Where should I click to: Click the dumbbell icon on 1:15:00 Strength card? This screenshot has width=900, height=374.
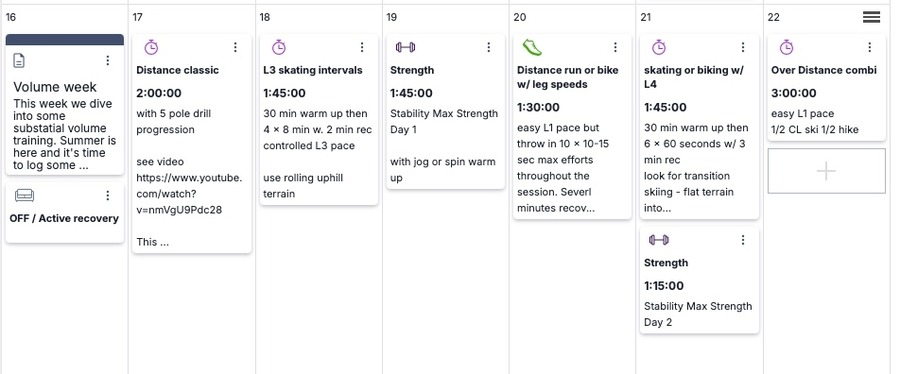tap(659, 240)
